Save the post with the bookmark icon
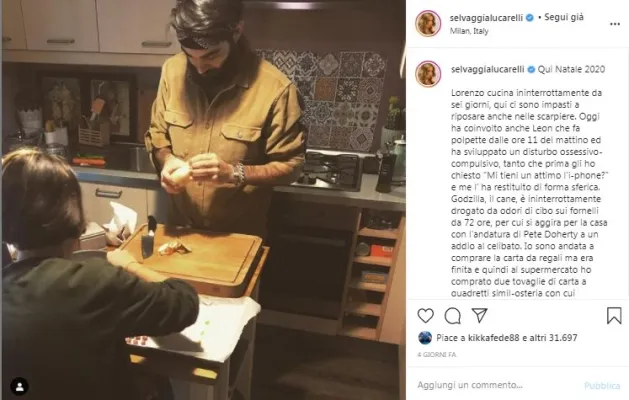Viewport: 629px width, 400px height. (614, 316)
